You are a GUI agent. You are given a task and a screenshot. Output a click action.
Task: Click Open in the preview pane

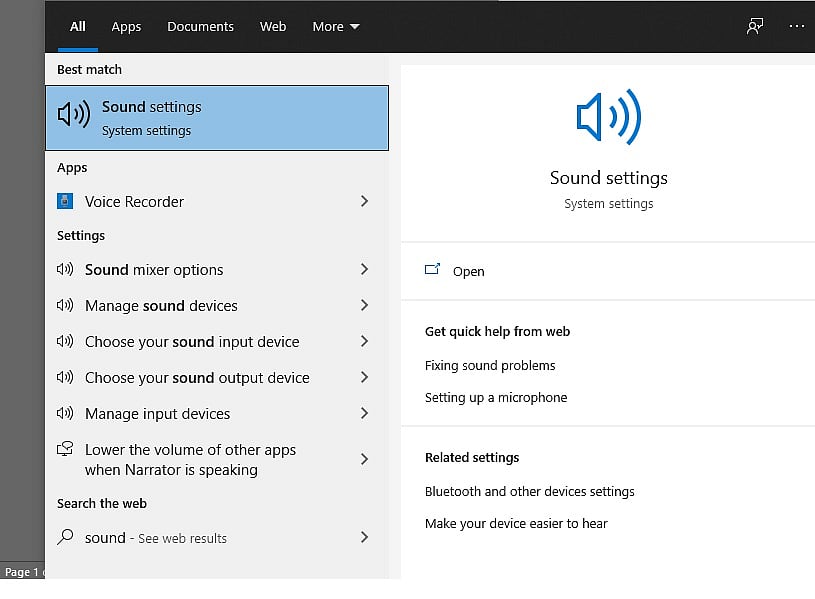click(468, 271)
